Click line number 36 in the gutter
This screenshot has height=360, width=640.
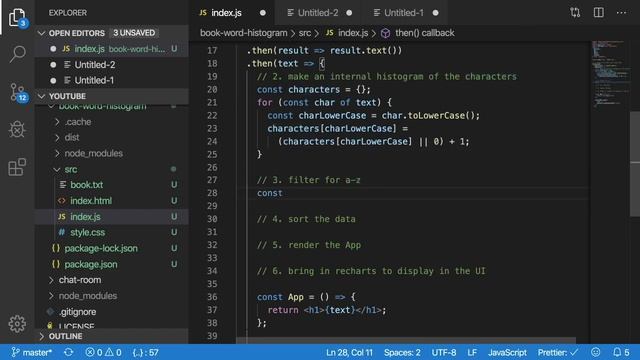point(212,297)
